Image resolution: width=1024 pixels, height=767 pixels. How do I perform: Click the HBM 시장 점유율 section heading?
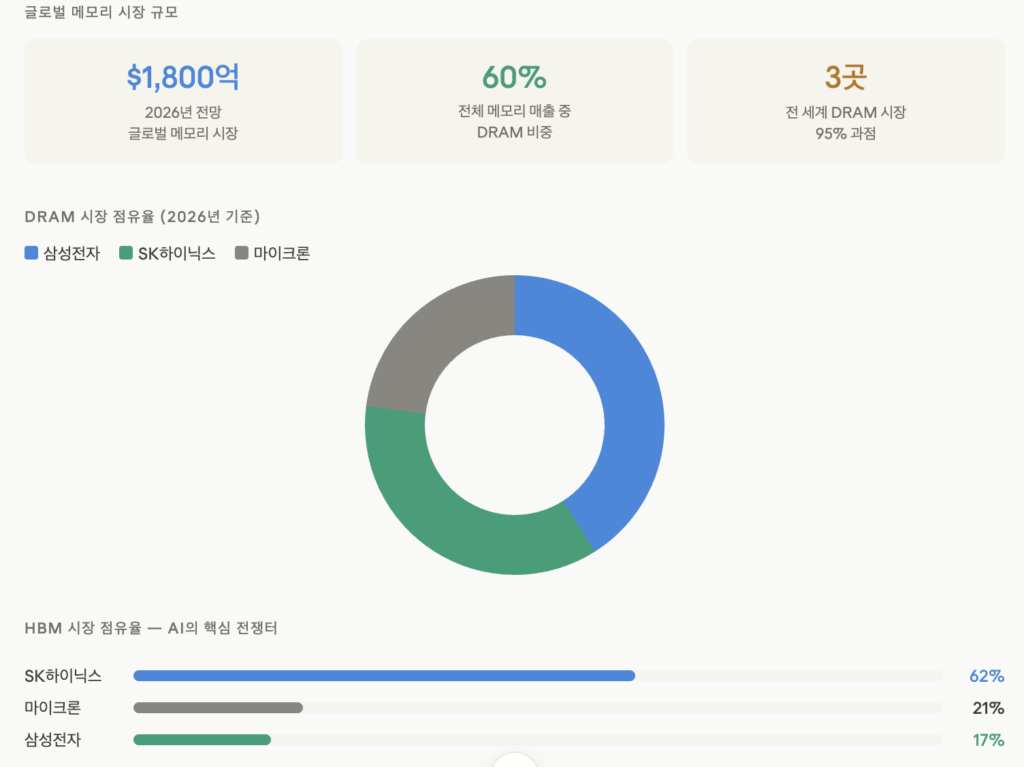151,628
